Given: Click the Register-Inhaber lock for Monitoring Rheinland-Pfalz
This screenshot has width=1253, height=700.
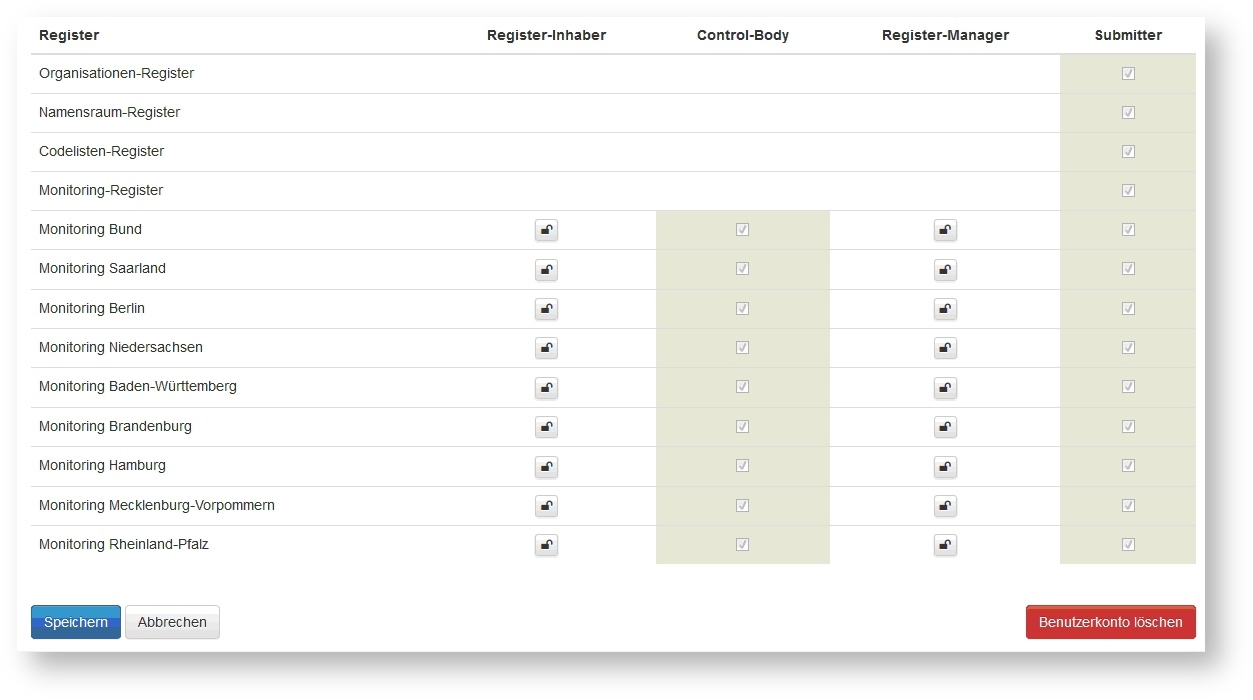Looking at the screenshot, I should [546, 544].
